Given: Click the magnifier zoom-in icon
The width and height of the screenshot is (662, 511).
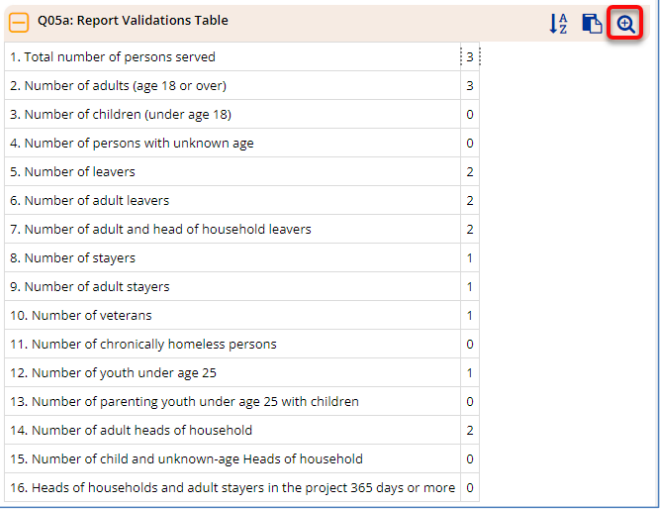Looking at the screenshot, I should (x=625, y=23).
